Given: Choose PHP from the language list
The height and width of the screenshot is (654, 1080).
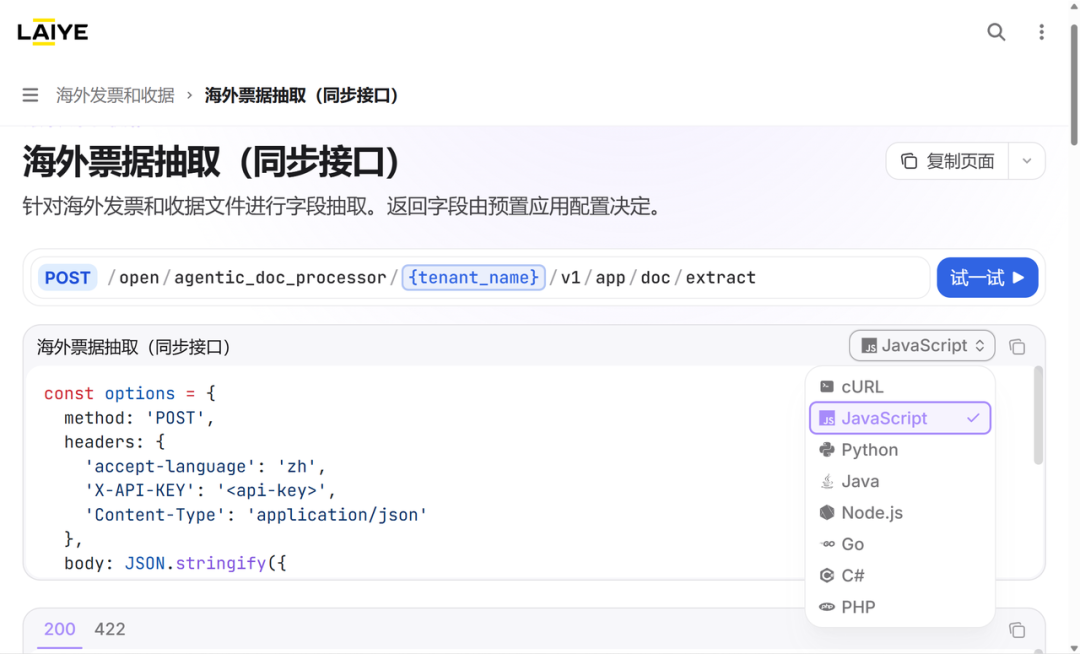Looking at the screenshot, I should pos(900,607).
